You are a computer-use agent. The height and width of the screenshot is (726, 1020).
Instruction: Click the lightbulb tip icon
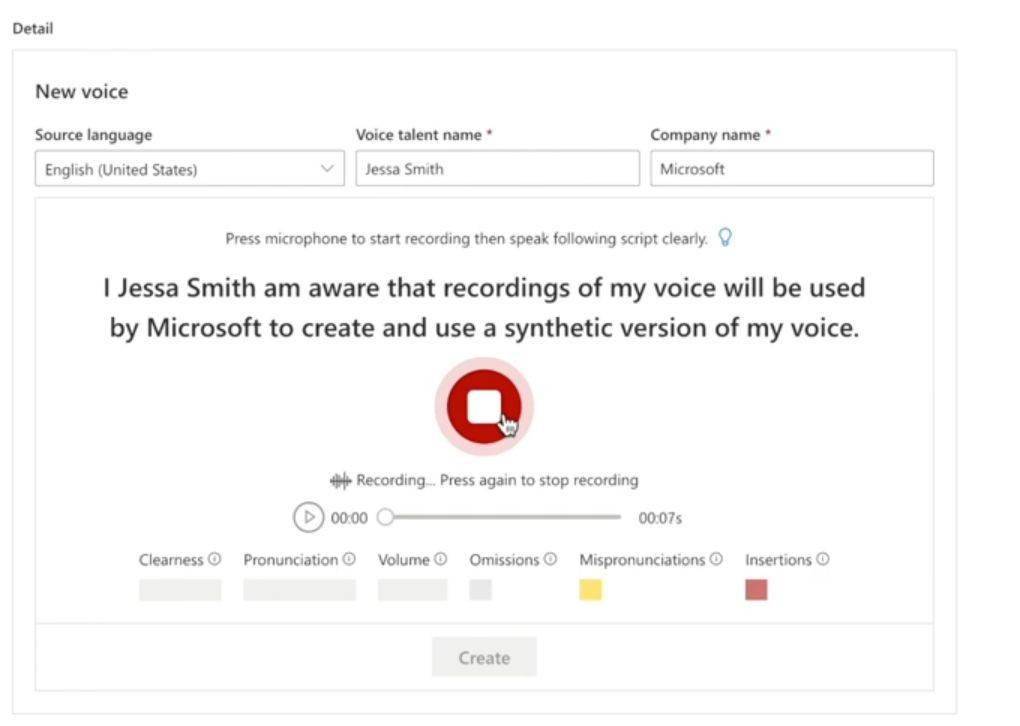click(724, 238)
